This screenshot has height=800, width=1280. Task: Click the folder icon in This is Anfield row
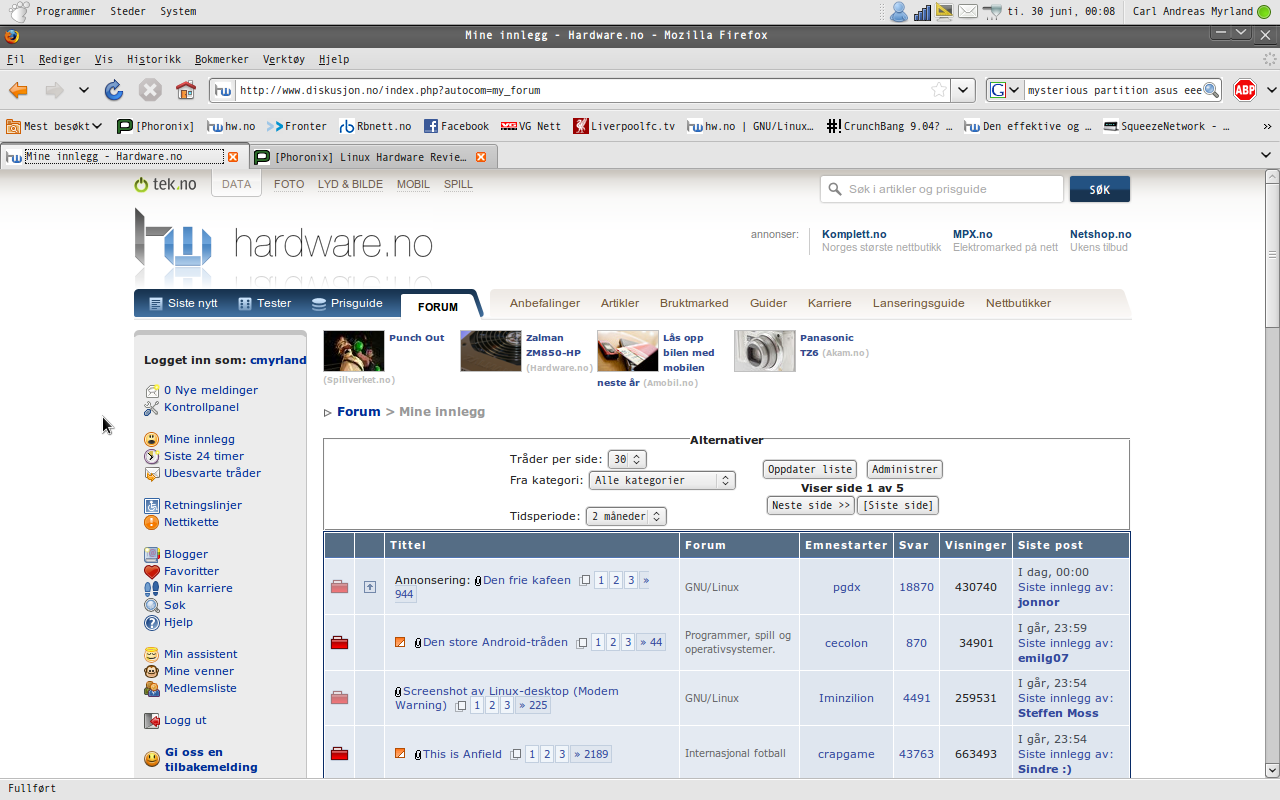(x=339, y=754)
